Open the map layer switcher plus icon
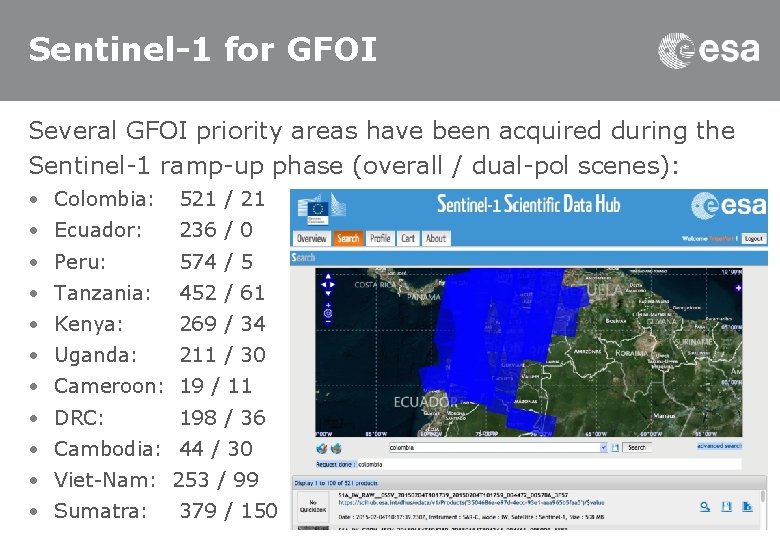 738,288
